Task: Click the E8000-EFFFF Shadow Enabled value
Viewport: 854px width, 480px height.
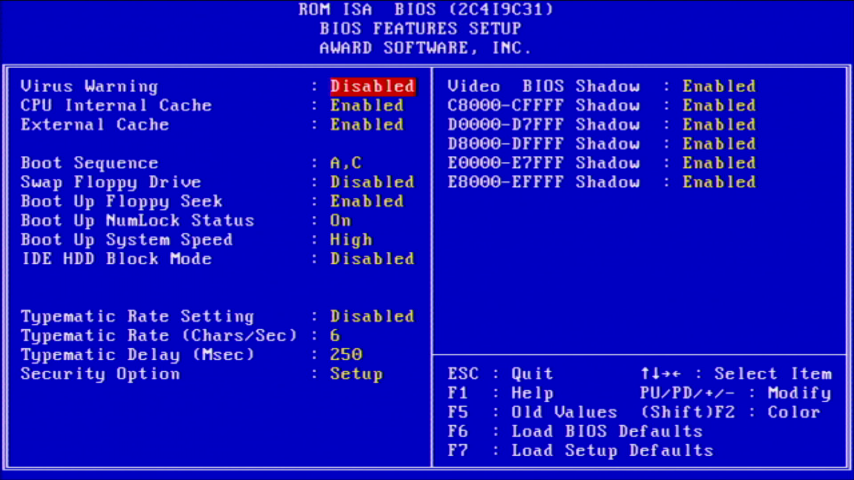Action: point(719,182)
